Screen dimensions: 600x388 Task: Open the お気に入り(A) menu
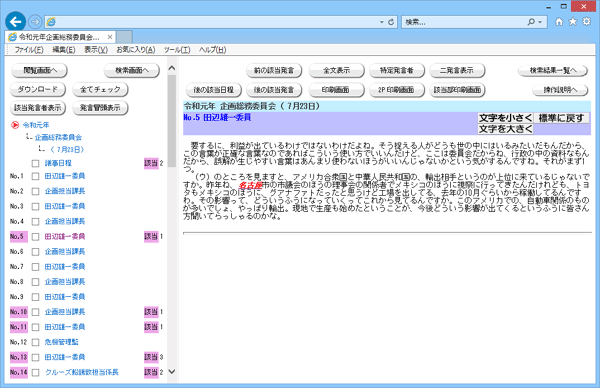[x=135, y=50]
